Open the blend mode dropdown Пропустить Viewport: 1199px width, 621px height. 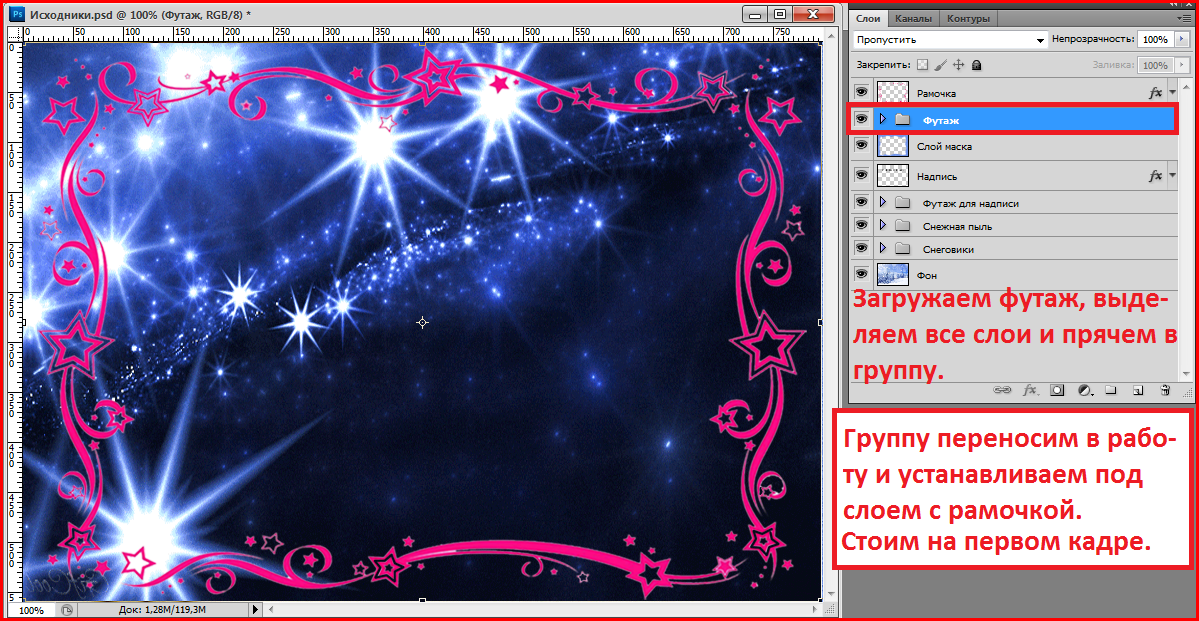pyautogui.click(x=950, y=40)
